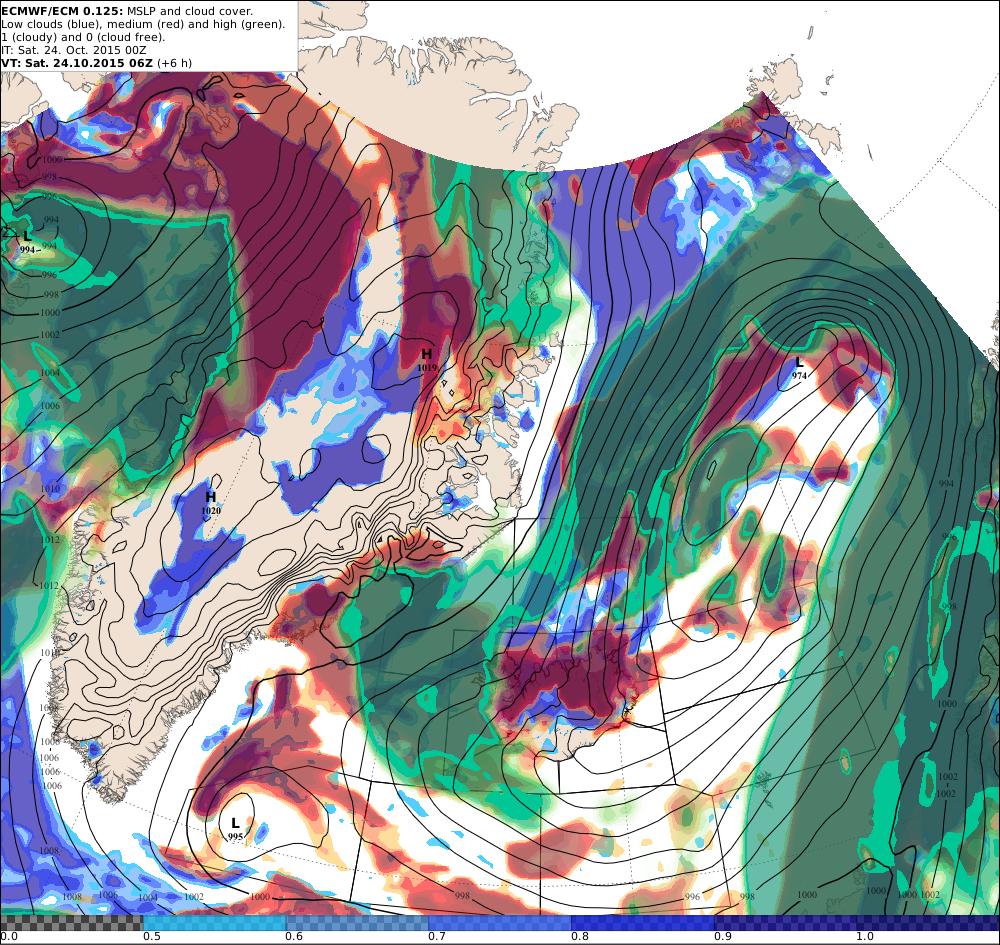Click the title text 'ECMWF/ECM 0.125: MSLP and cloud cover.'
1000x945 pixels.
127,11
